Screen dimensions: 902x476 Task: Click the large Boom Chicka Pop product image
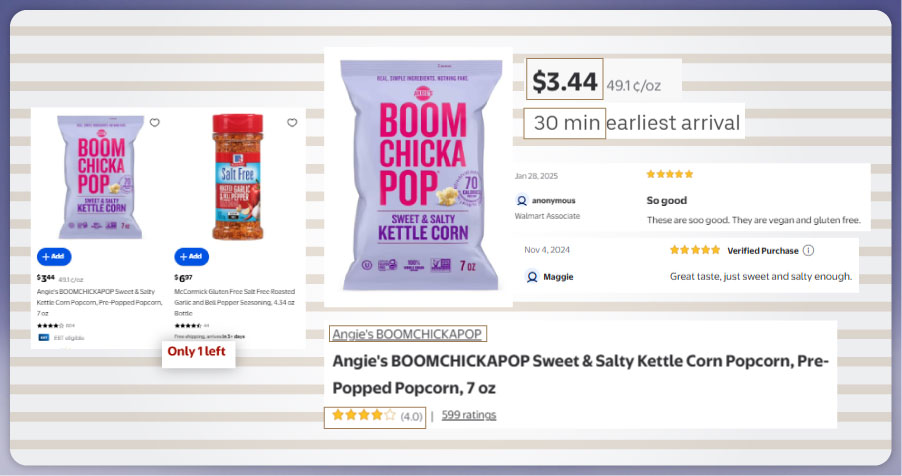point(418,176)
